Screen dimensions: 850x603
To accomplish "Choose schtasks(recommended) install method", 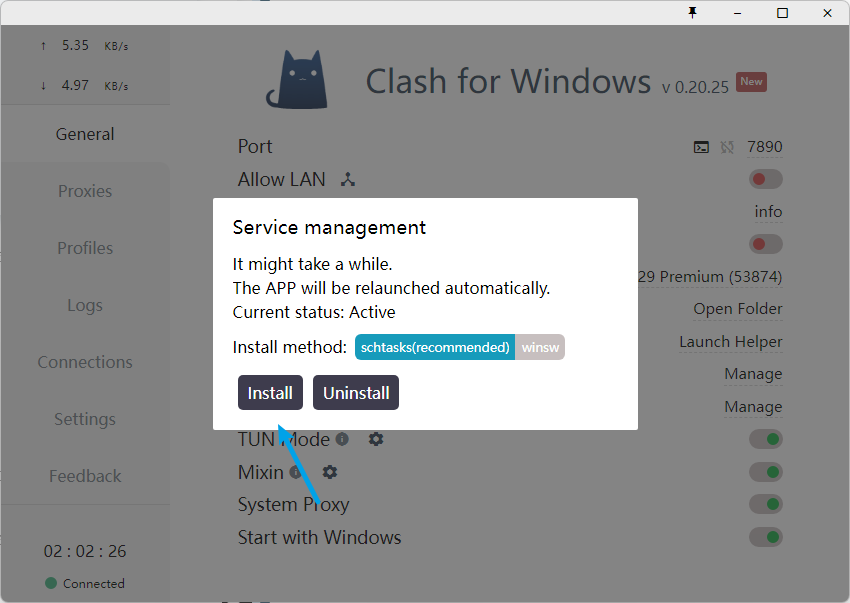I will point(435,347).
